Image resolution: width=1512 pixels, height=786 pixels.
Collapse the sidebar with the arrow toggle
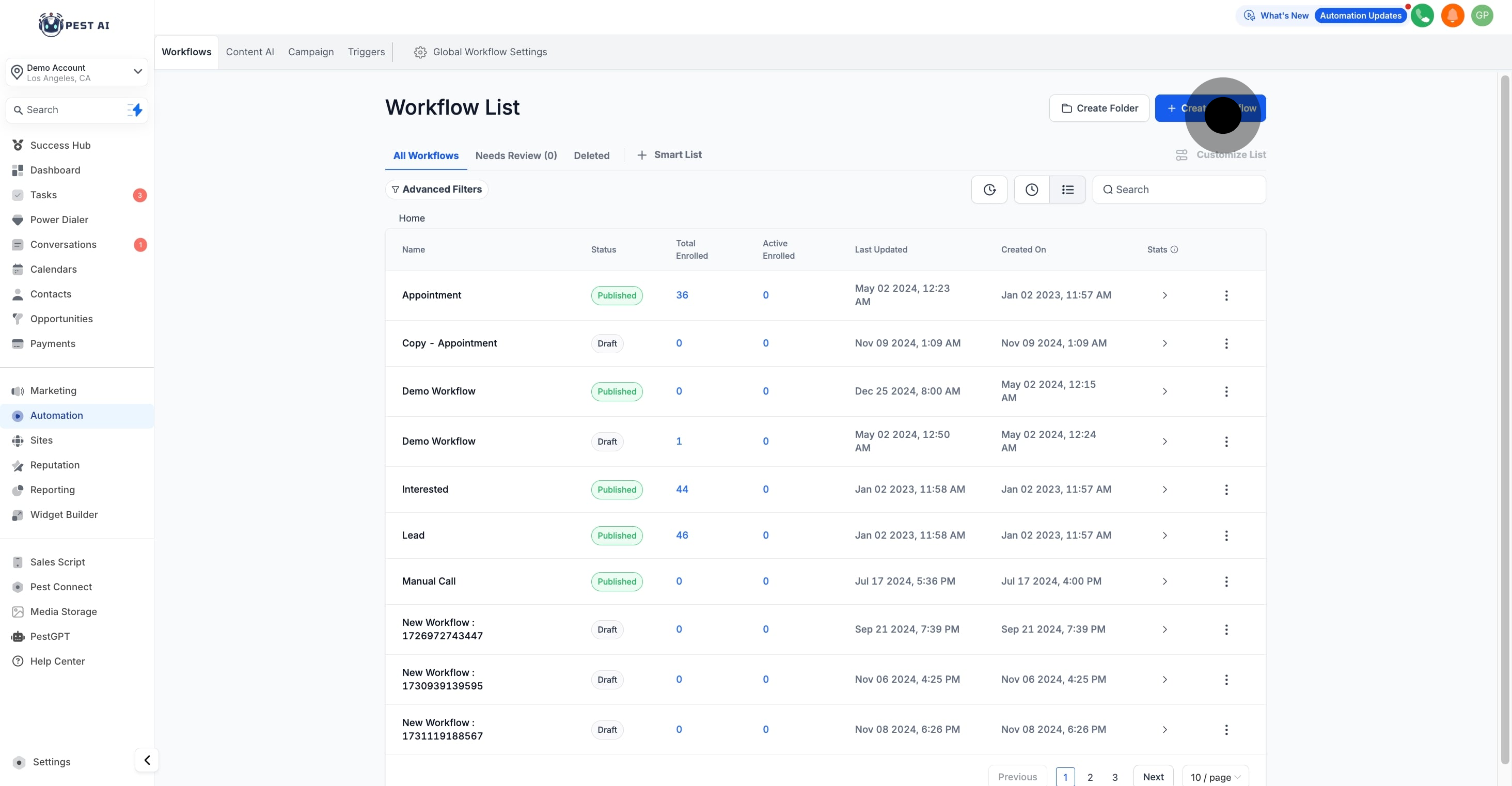147,760
